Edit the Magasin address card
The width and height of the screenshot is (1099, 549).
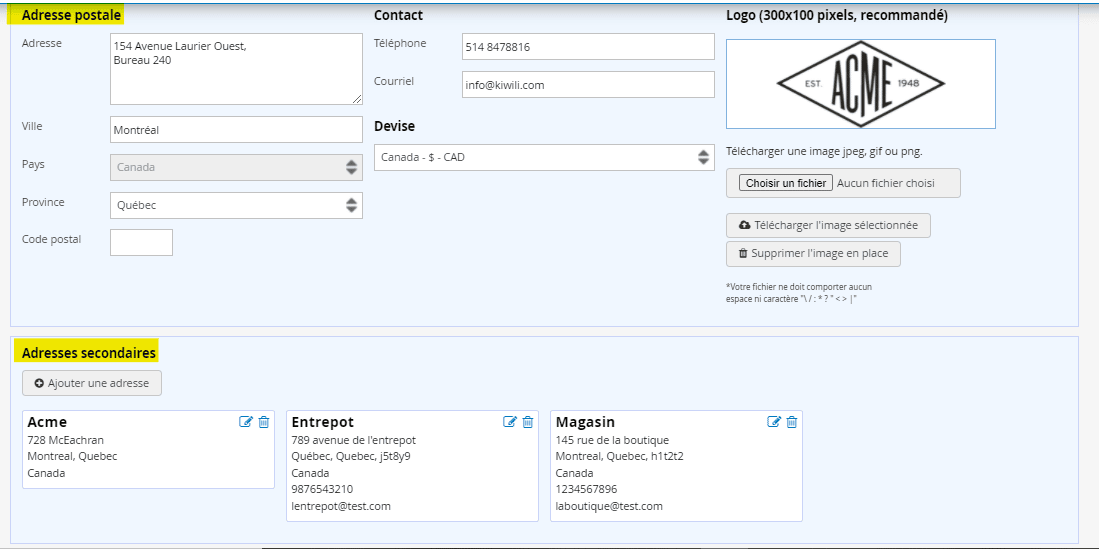[774, 421]
